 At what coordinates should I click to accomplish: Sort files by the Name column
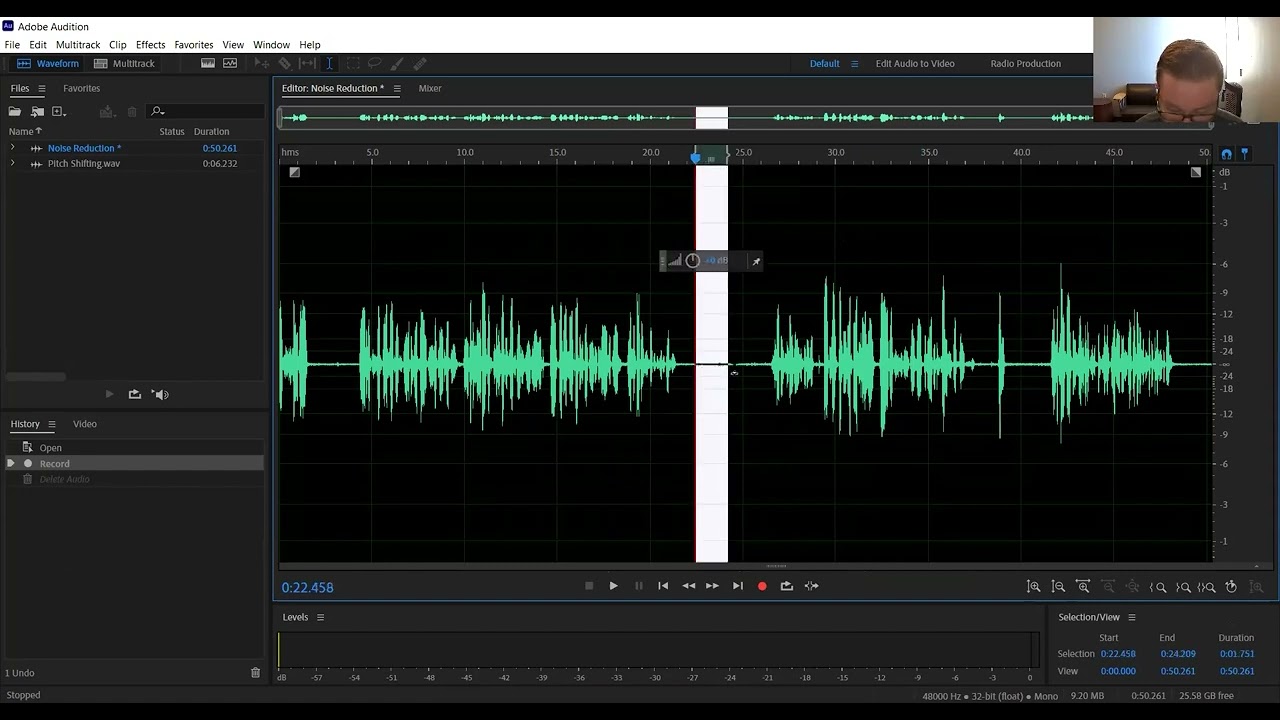click(x=25, y=131)
